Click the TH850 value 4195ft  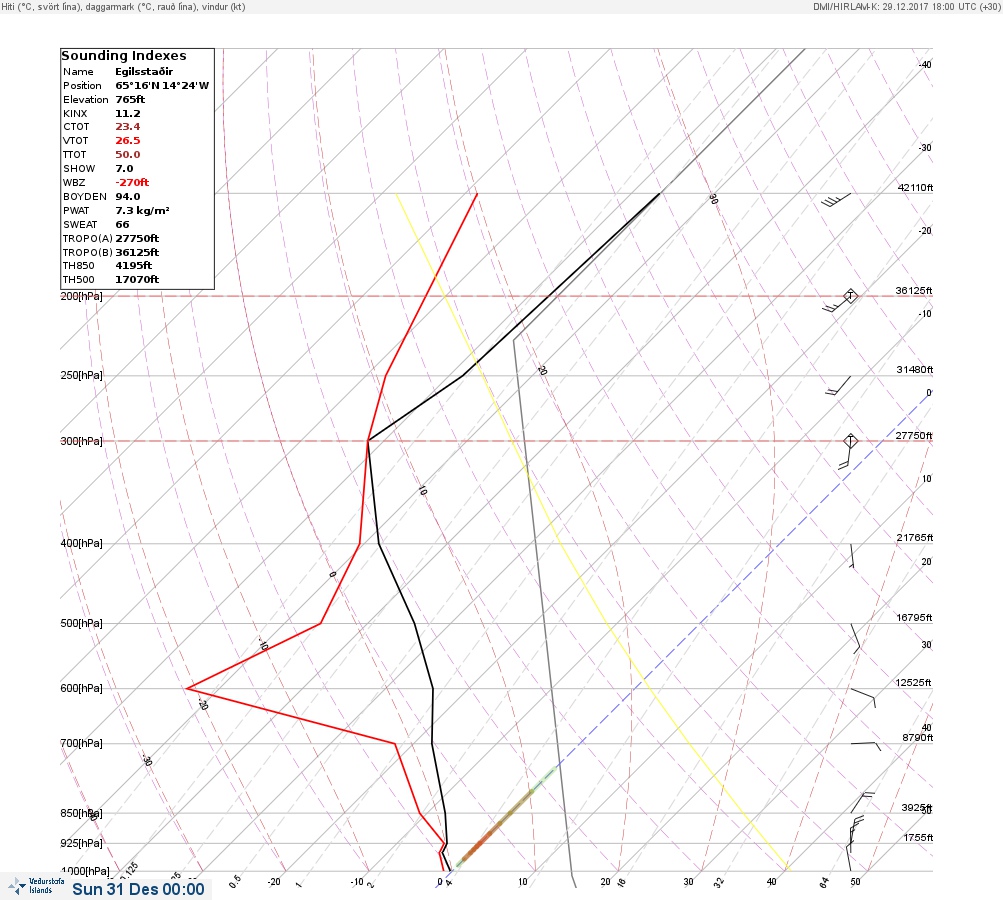click(134, 265)
